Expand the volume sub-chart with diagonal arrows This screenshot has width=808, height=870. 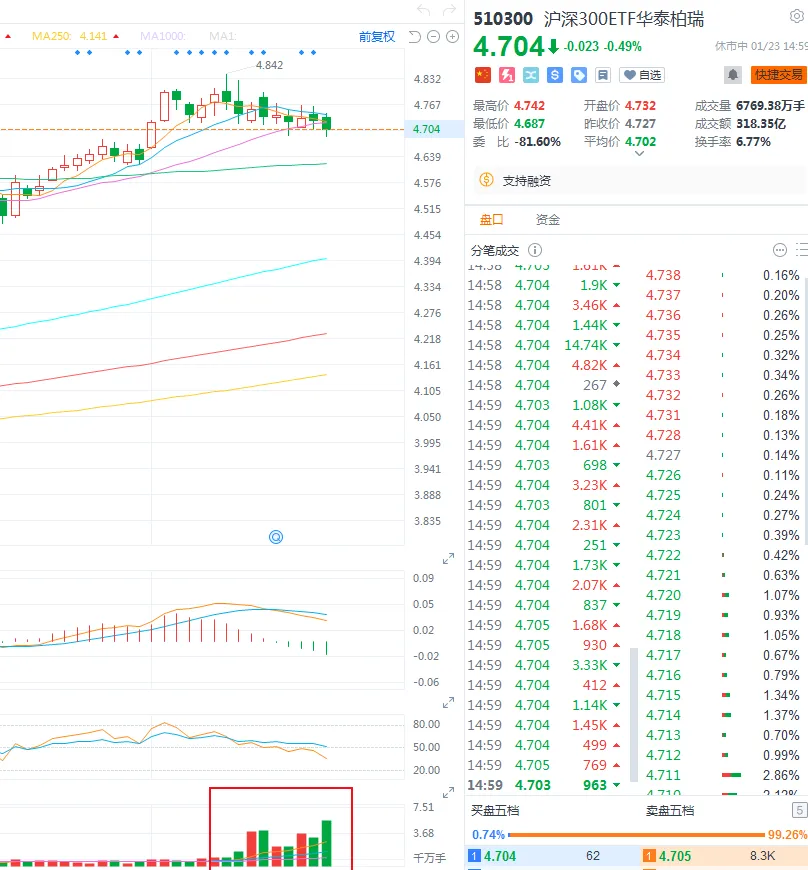click(448, 793)
